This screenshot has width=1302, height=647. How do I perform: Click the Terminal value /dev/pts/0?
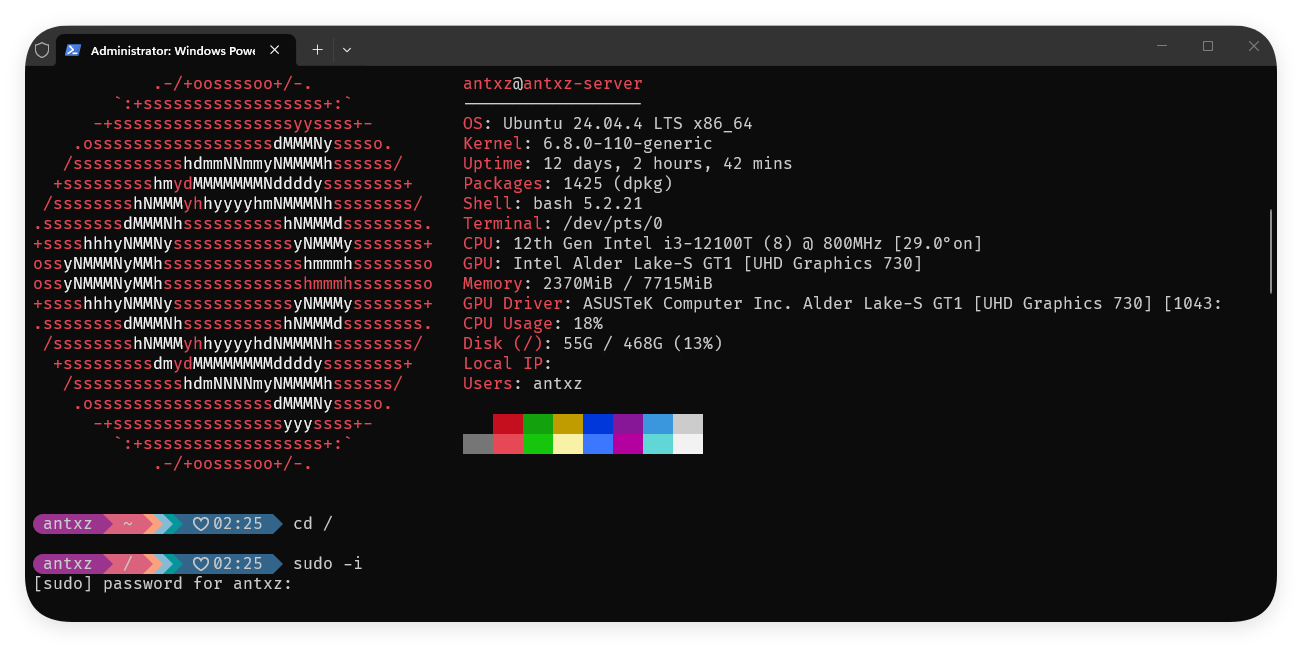tap(613, 224)
